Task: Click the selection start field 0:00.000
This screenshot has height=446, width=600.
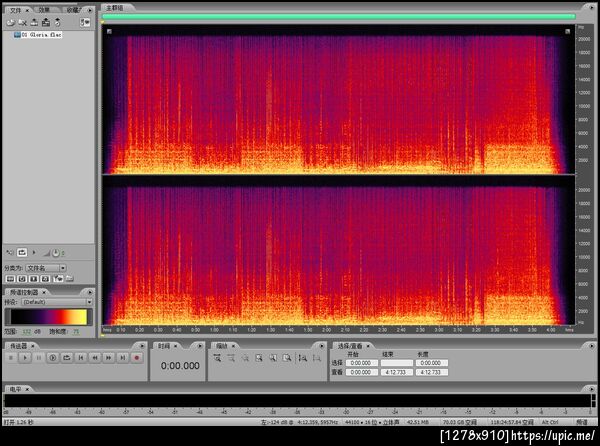Action: point(361,363)
